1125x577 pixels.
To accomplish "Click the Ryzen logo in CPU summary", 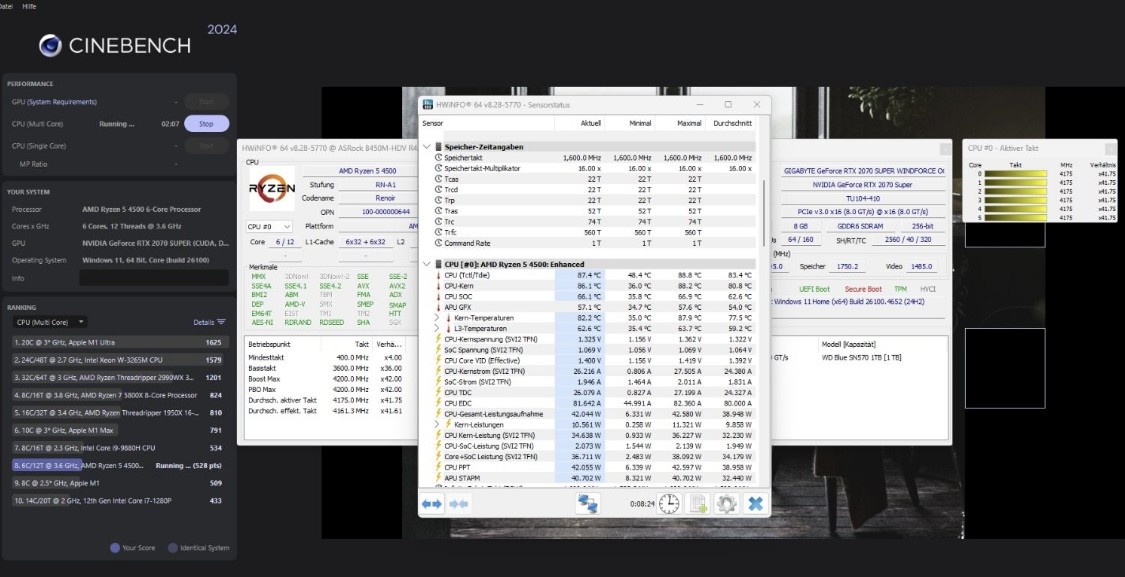I will (x=272, y=188).
